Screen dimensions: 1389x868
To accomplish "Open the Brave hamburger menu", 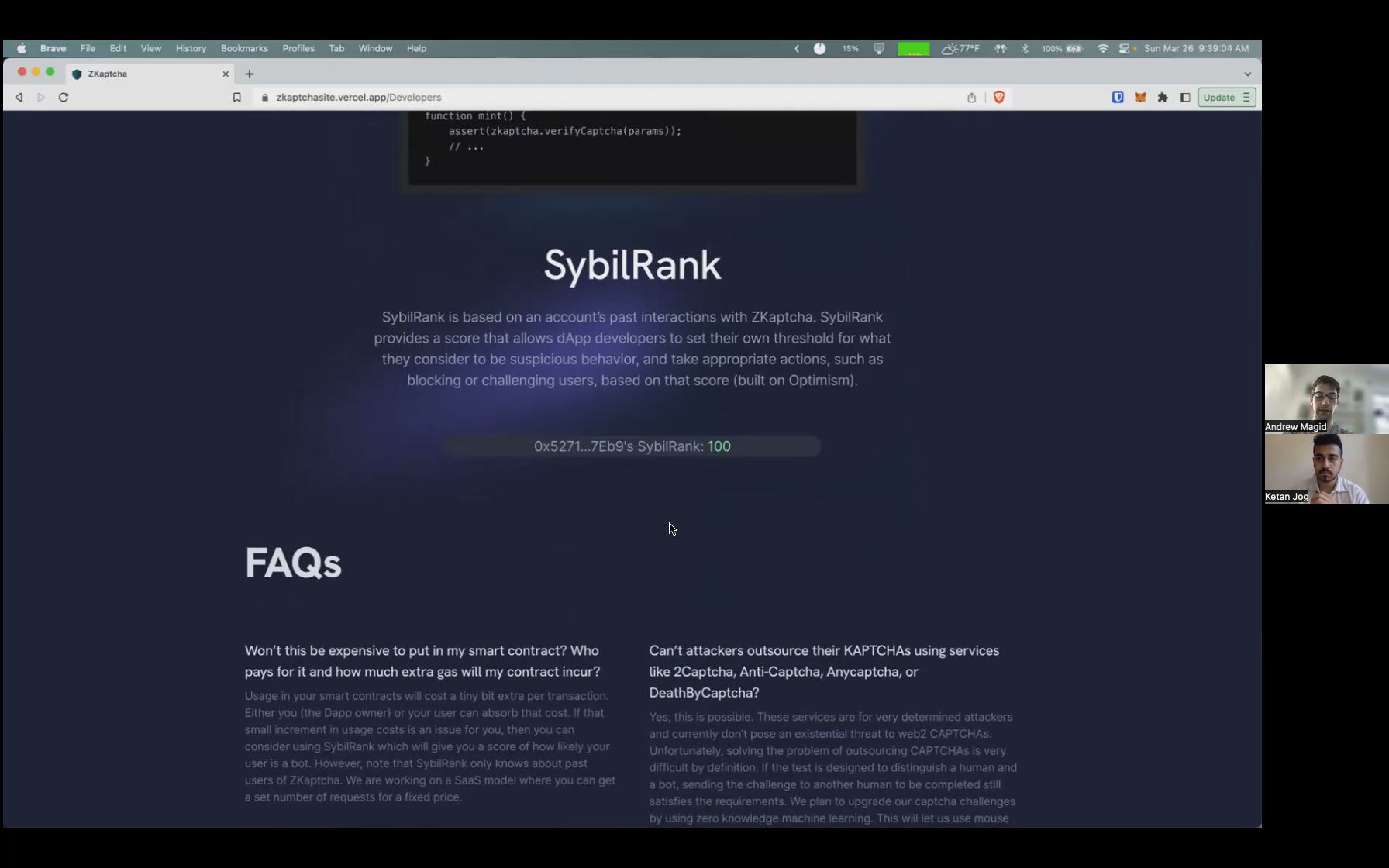I will click(x=1246, y=97).
